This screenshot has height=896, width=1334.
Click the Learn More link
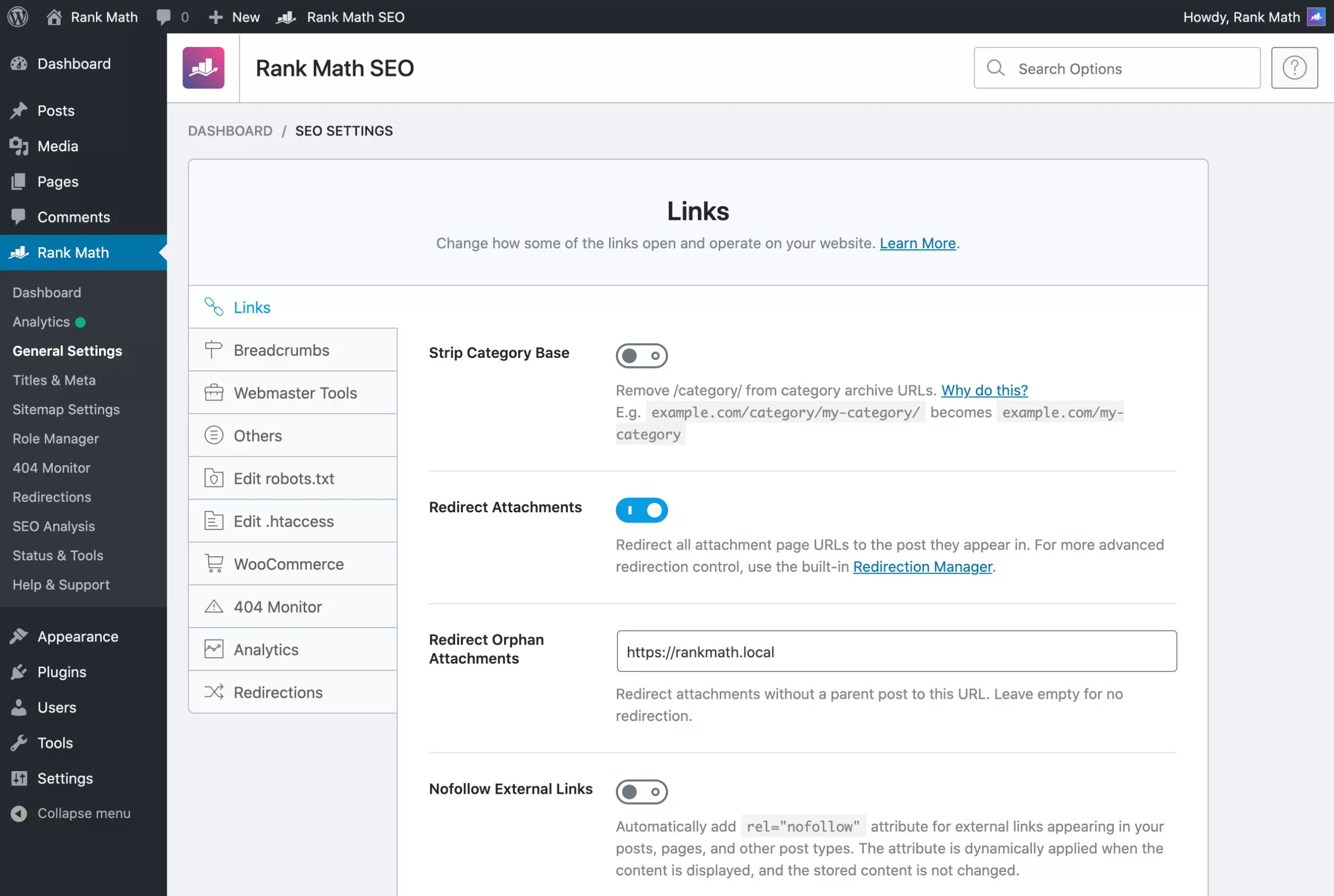917,243
